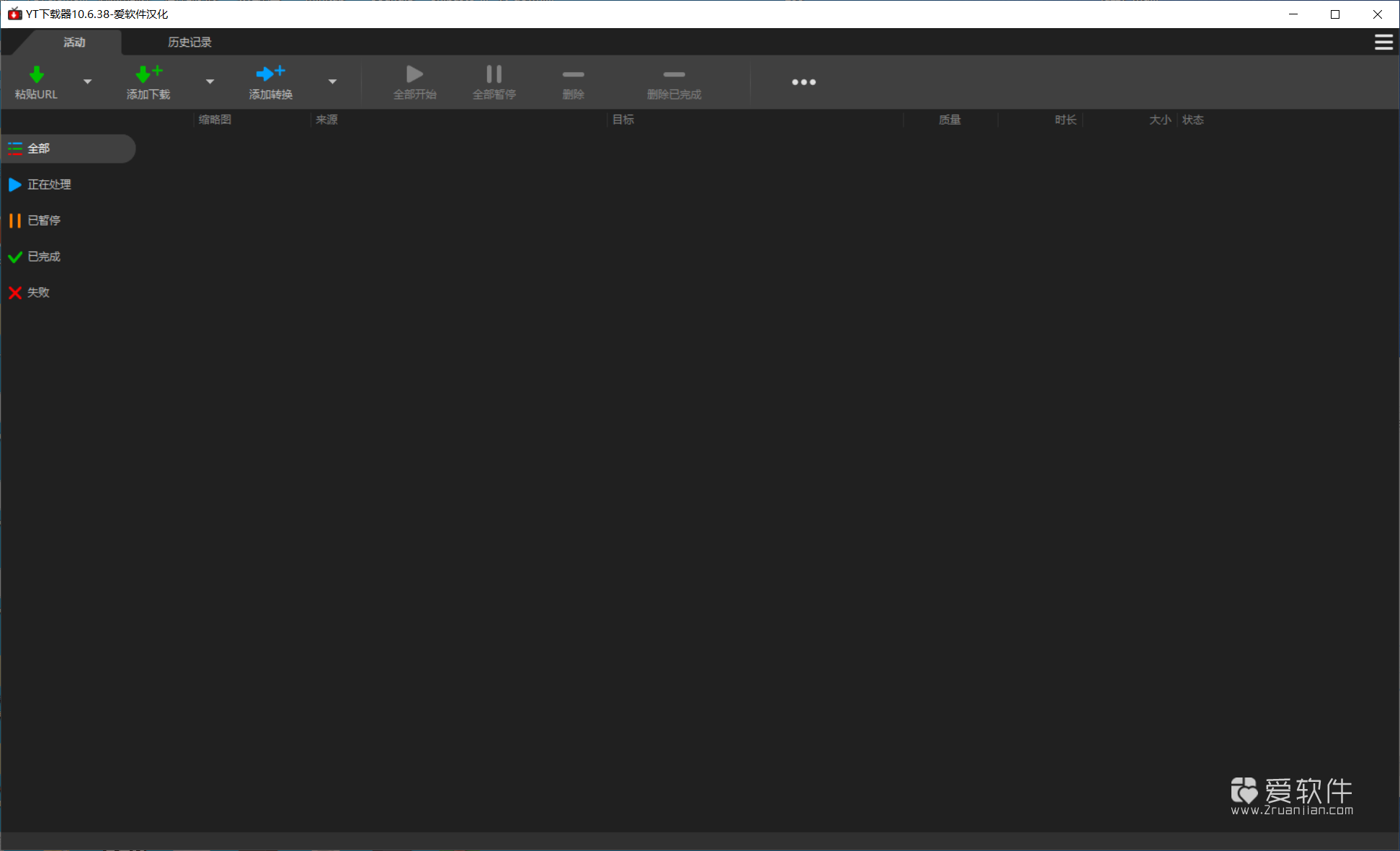Click the 删除 toolbar button
Screen dimensions: 1400x851
tap(574, 82)
